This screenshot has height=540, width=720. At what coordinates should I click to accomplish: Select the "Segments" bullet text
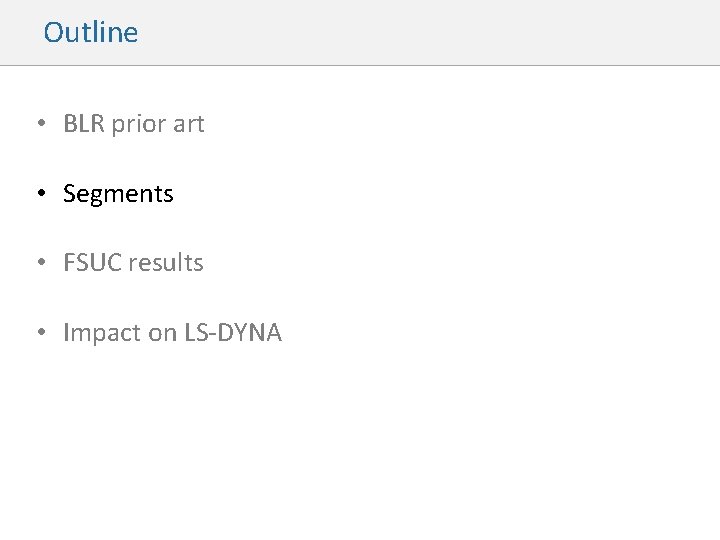coord(118,194)
